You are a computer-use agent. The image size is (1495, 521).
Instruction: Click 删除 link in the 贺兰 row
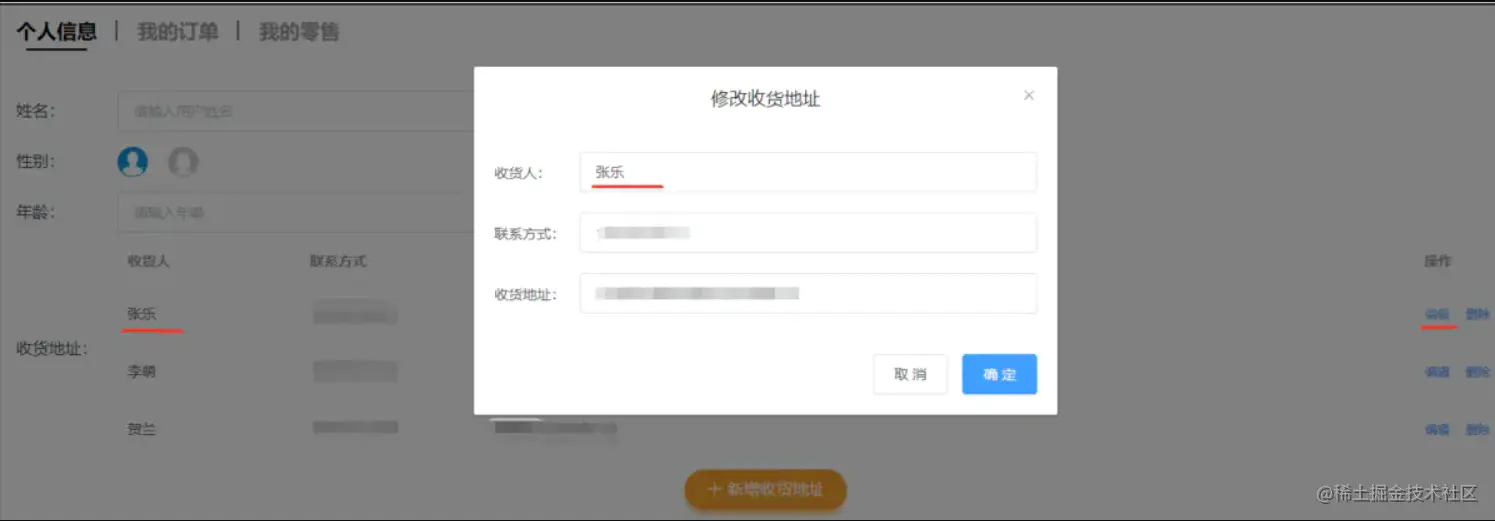(1477, 430)
